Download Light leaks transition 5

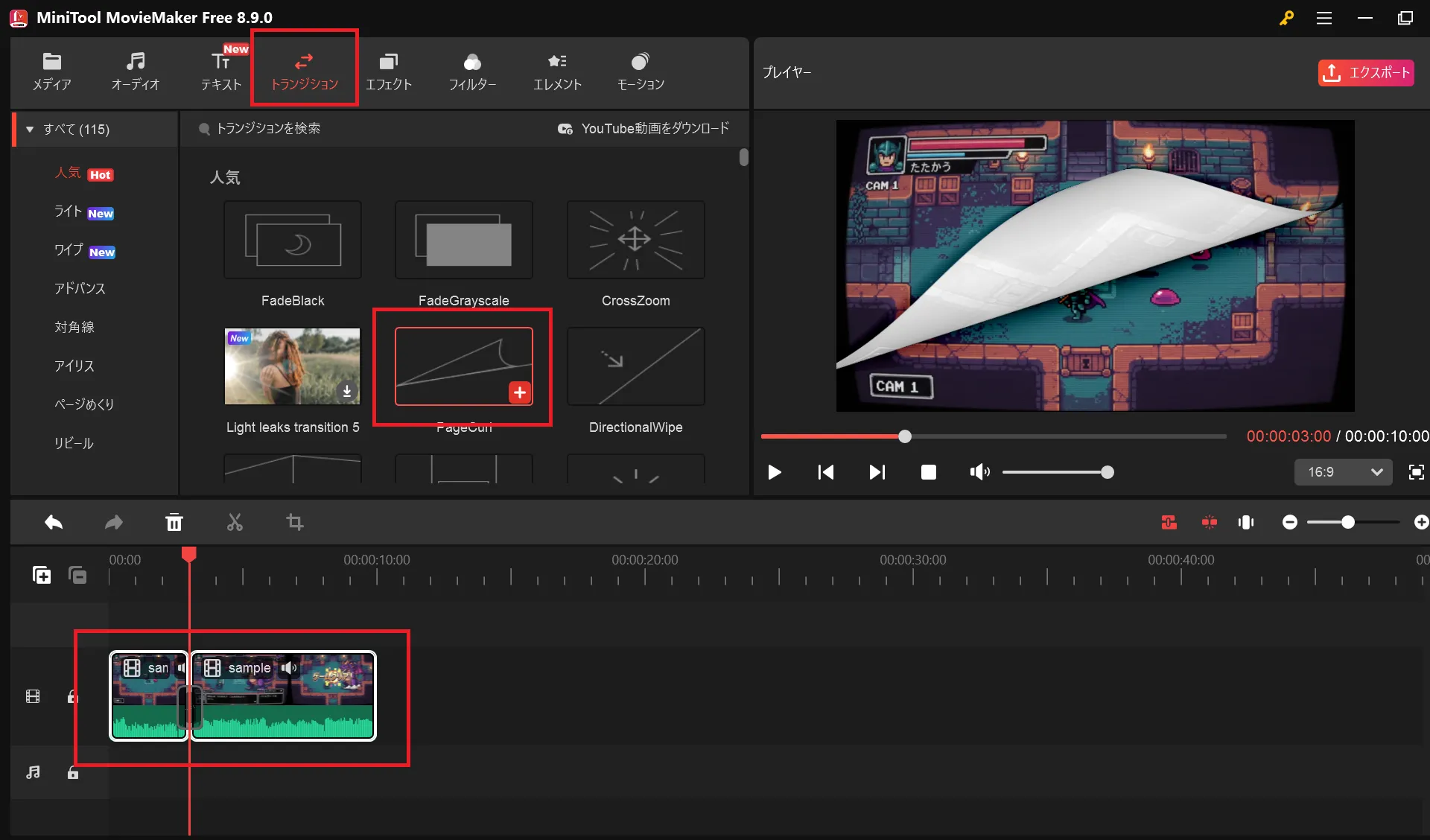point(347,391)
